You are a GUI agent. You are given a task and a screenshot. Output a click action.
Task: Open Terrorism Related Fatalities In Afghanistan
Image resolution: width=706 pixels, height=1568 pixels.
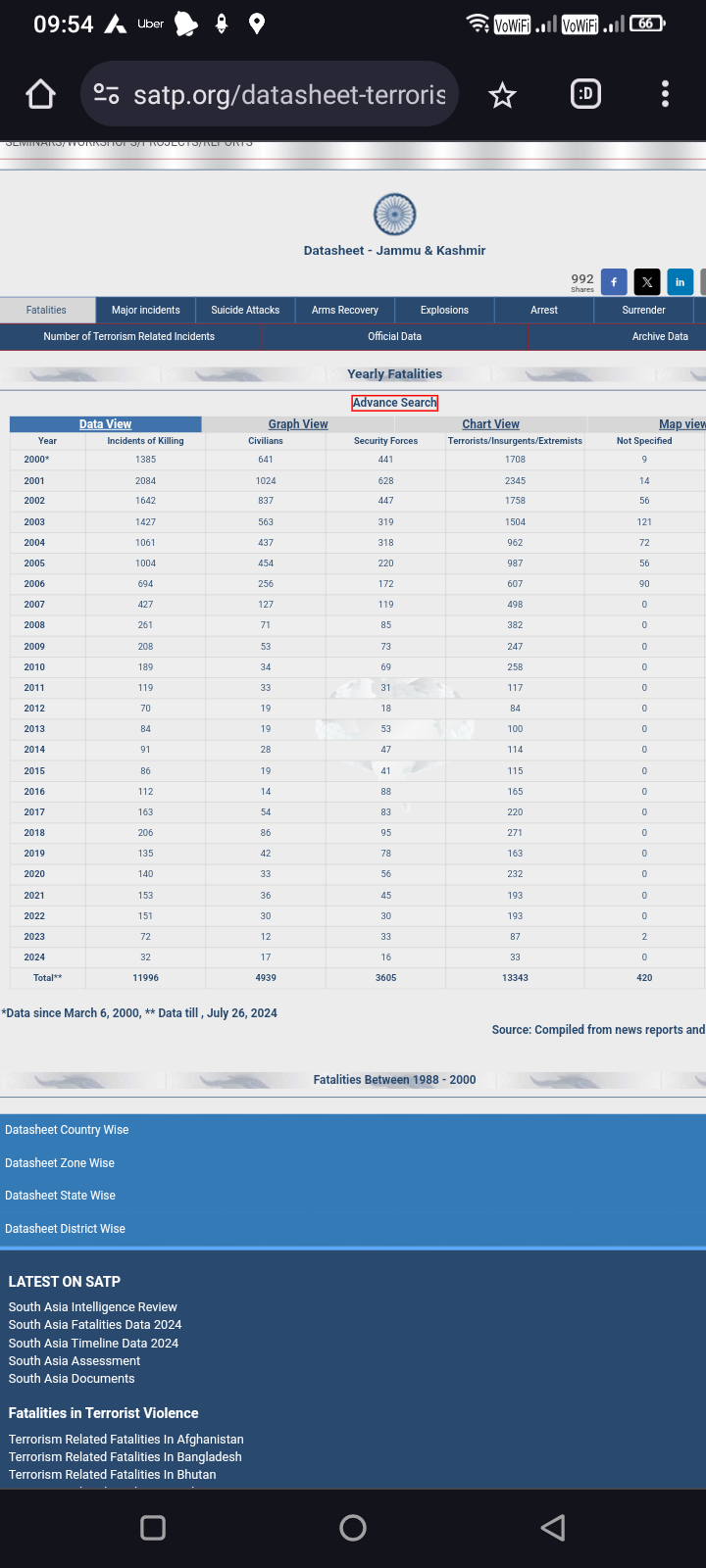(126, 1440)
